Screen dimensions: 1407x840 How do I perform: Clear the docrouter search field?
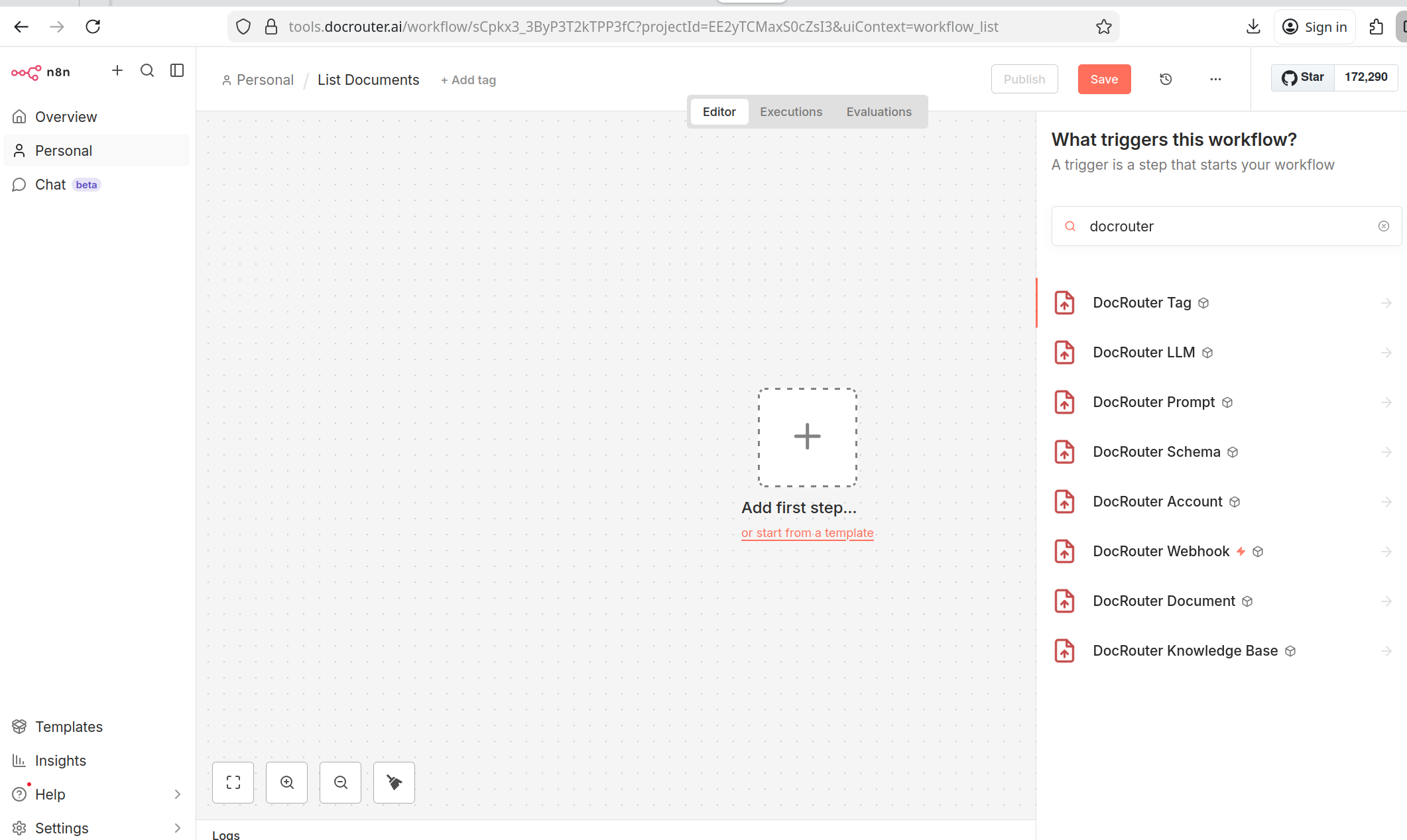pos(1383,226)
